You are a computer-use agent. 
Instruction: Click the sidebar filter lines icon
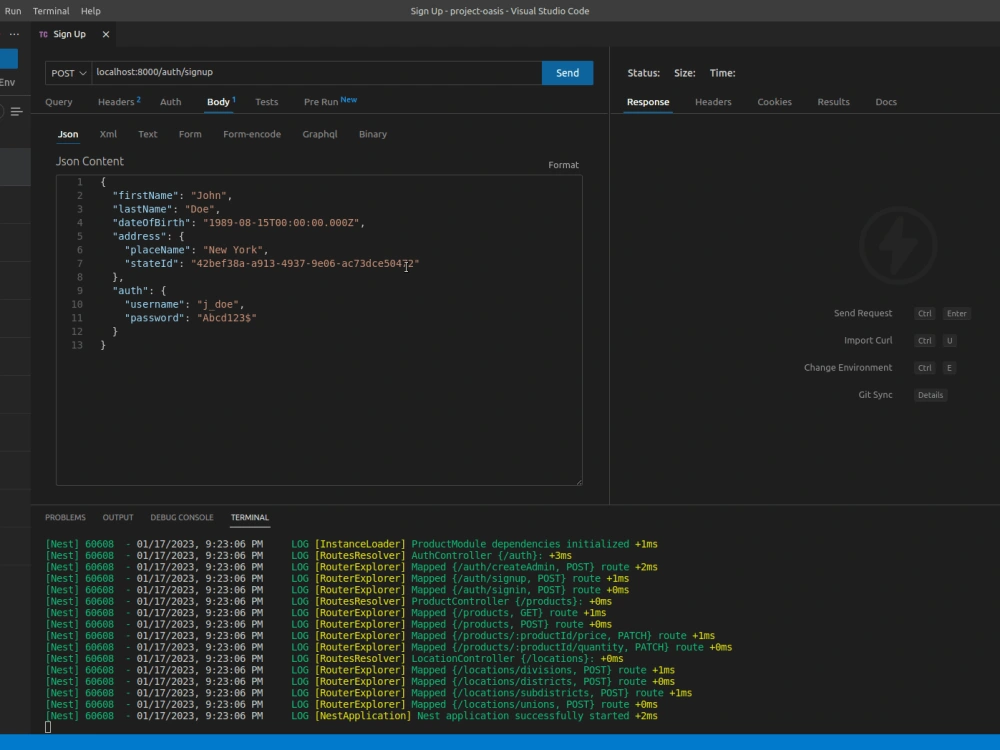(17, 112)
